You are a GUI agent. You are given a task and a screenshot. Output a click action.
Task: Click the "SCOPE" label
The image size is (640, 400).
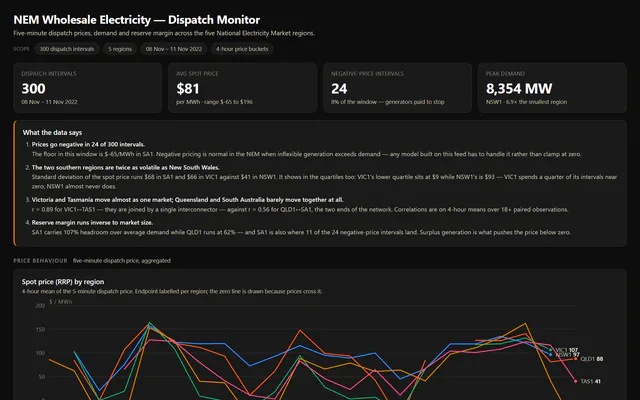(x=21, y=49)
